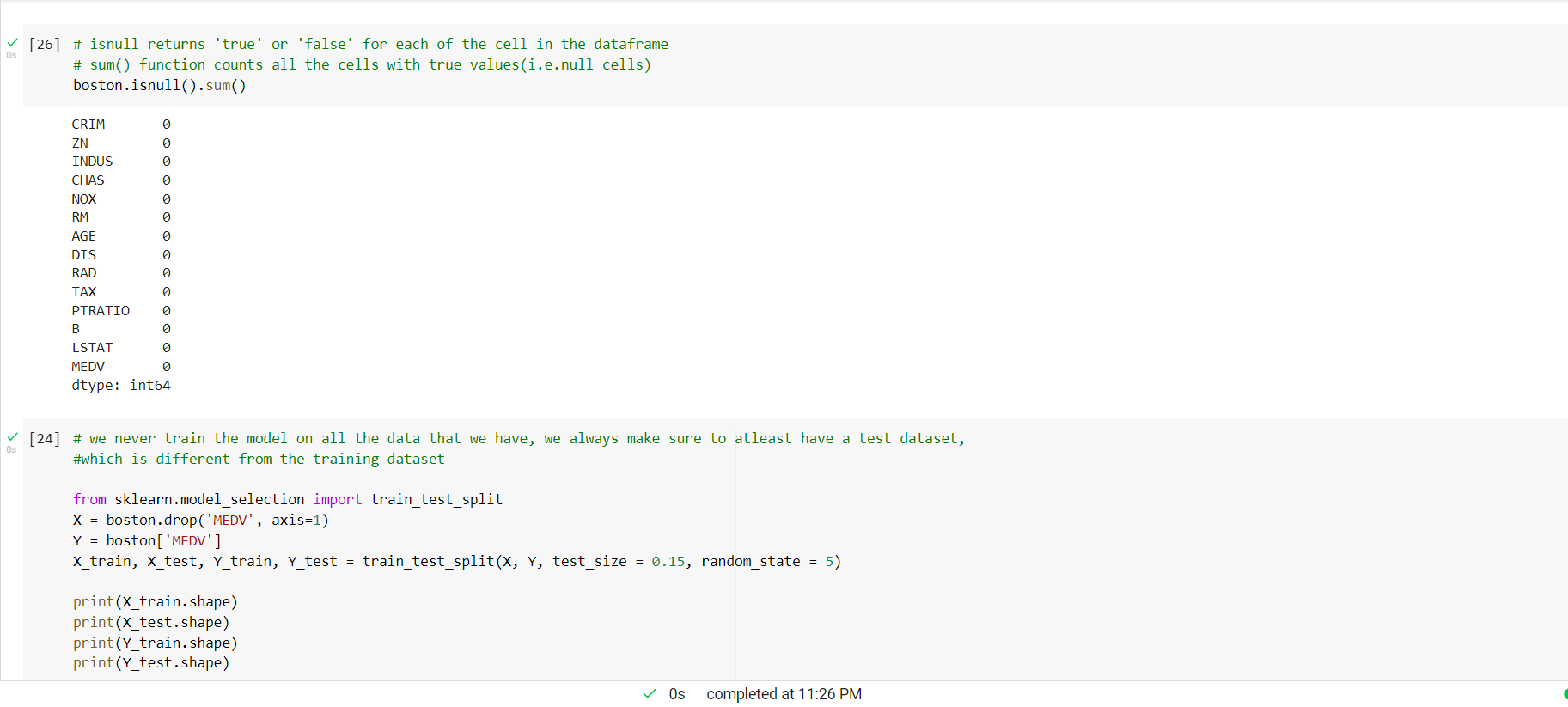Click the green checkmark beside cell [24]
Image resolution: width=1568 pixels, height=707 pixels.
tap(12, 436)
